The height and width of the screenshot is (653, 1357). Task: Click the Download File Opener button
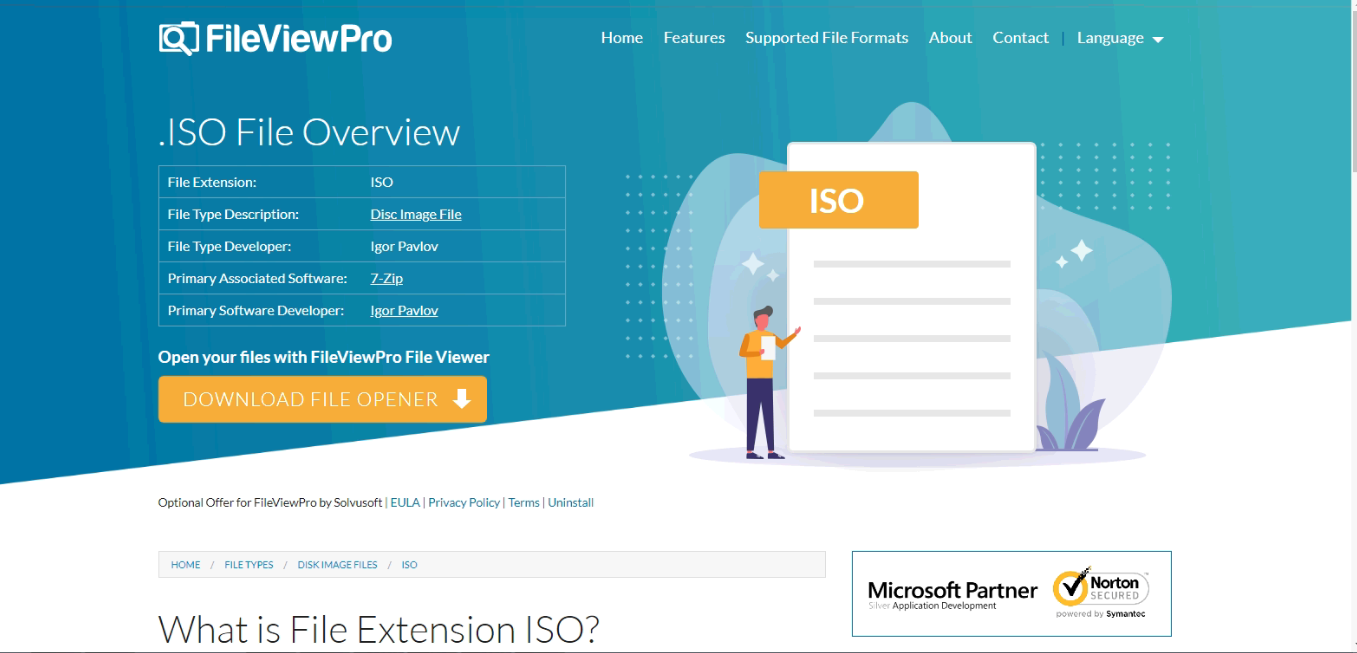(322, 399)
